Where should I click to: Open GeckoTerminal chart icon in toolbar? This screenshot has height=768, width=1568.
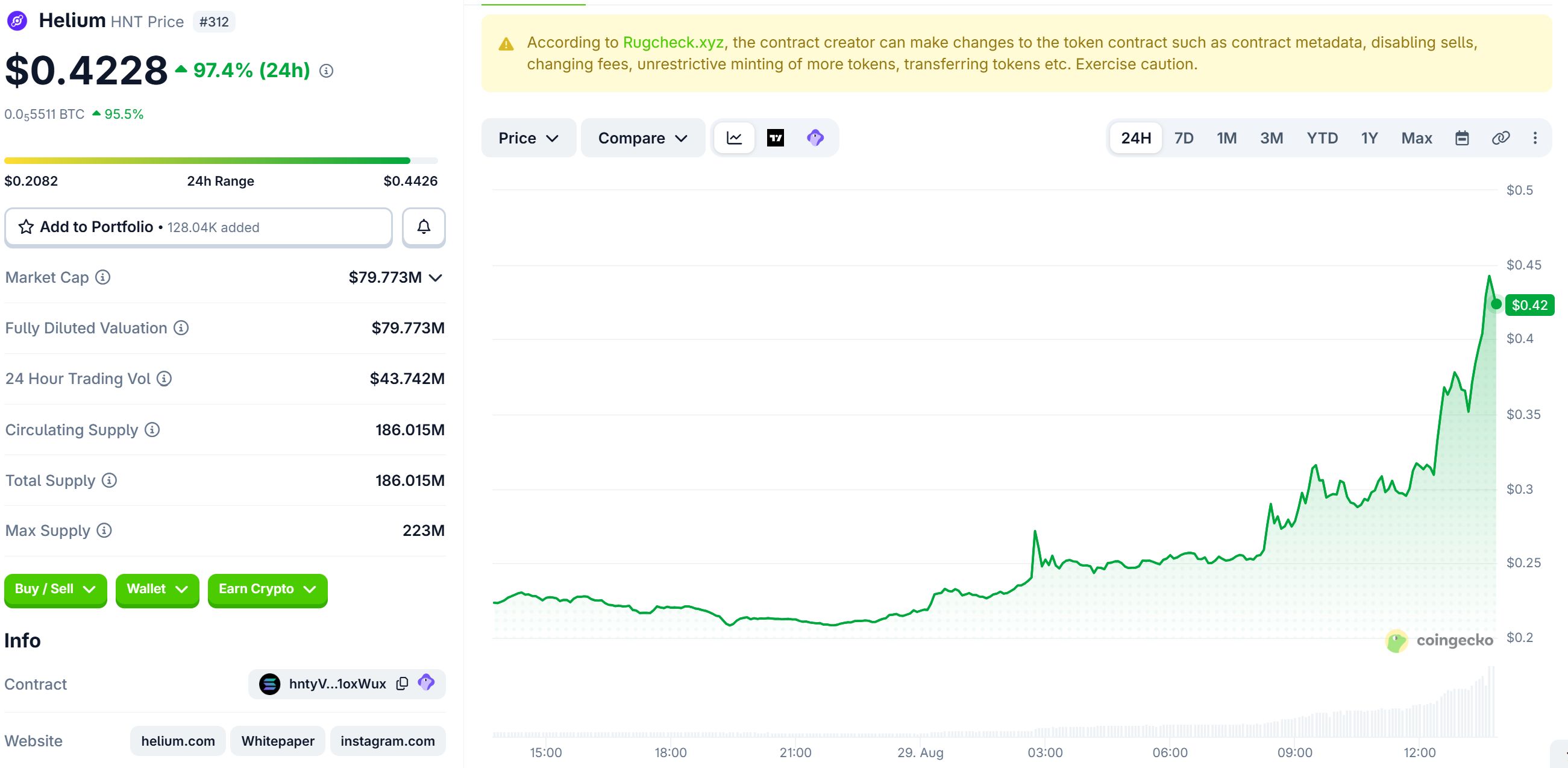click(815, 138)
